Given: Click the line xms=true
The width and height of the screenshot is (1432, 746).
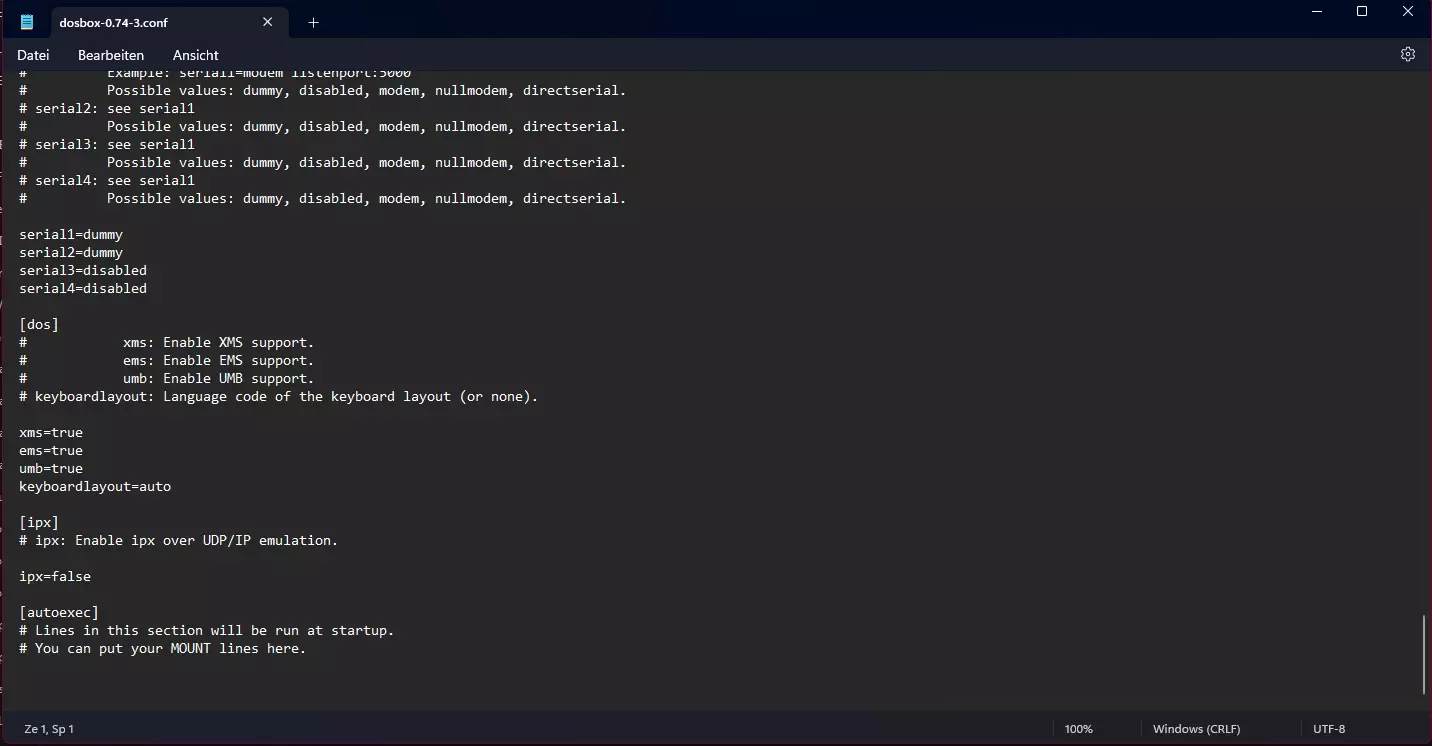Looking at the screenshot, I should [51, 432].
